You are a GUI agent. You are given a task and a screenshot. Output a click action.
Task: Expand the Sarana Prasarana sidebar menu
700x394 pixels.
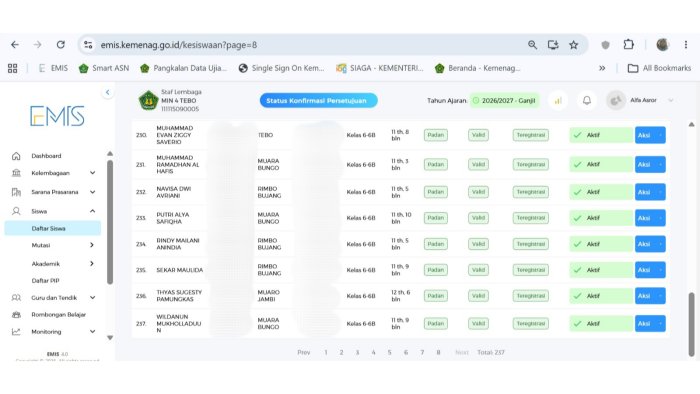tap(54, 192)
